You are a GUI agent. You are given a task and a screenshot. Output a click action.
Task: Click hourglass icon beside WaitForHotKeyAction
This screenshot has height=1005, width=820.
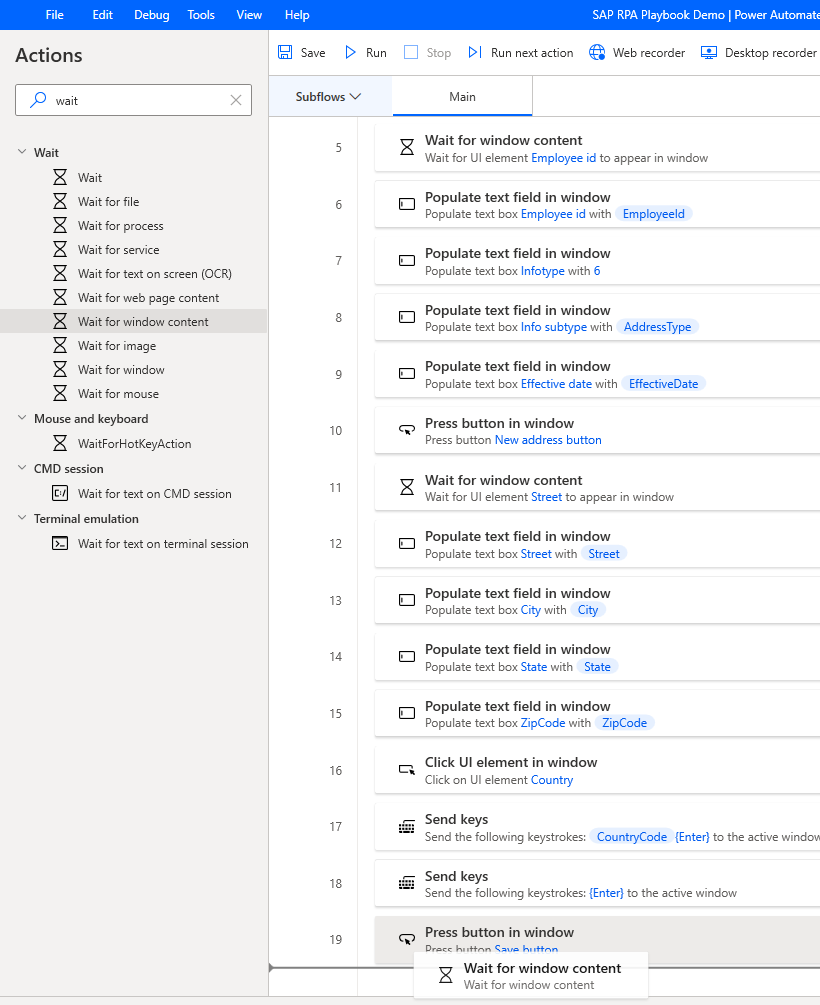(60, 444)
